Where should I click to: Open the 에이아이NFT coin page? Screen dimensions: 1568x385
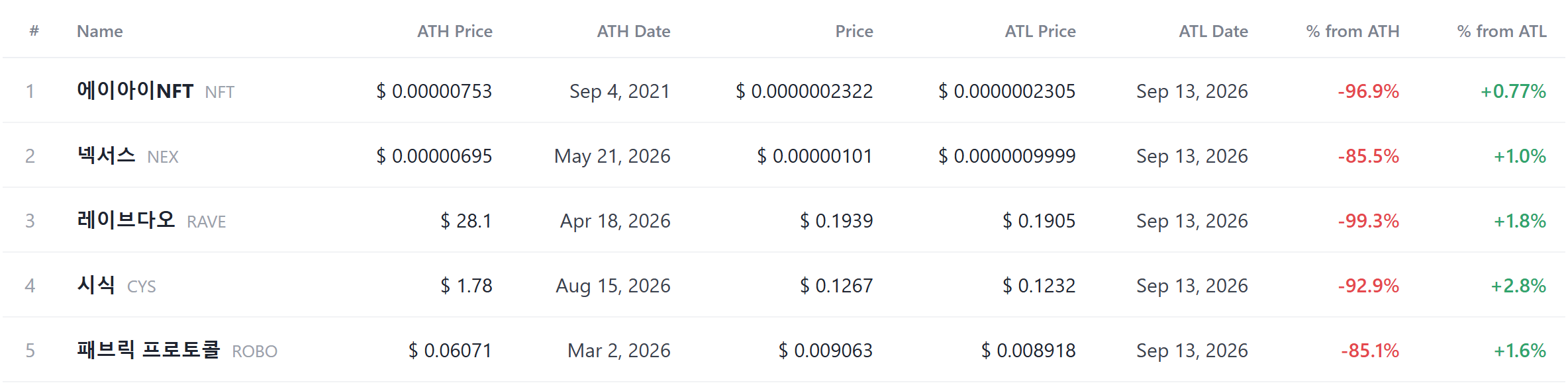point(135,91)
